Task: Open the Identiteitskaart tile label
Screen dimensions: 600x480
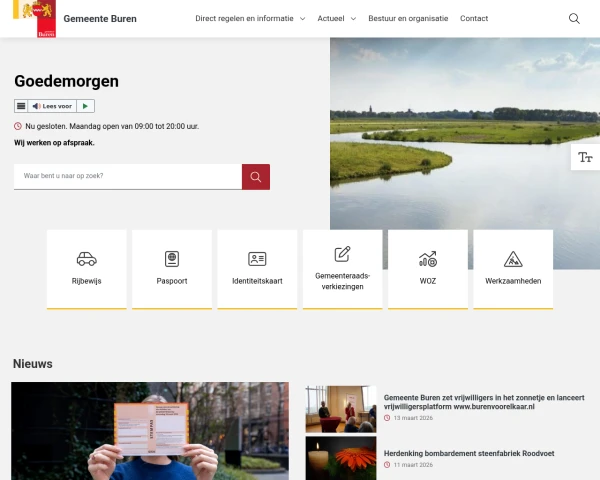Action: click(x=257, y=281)
